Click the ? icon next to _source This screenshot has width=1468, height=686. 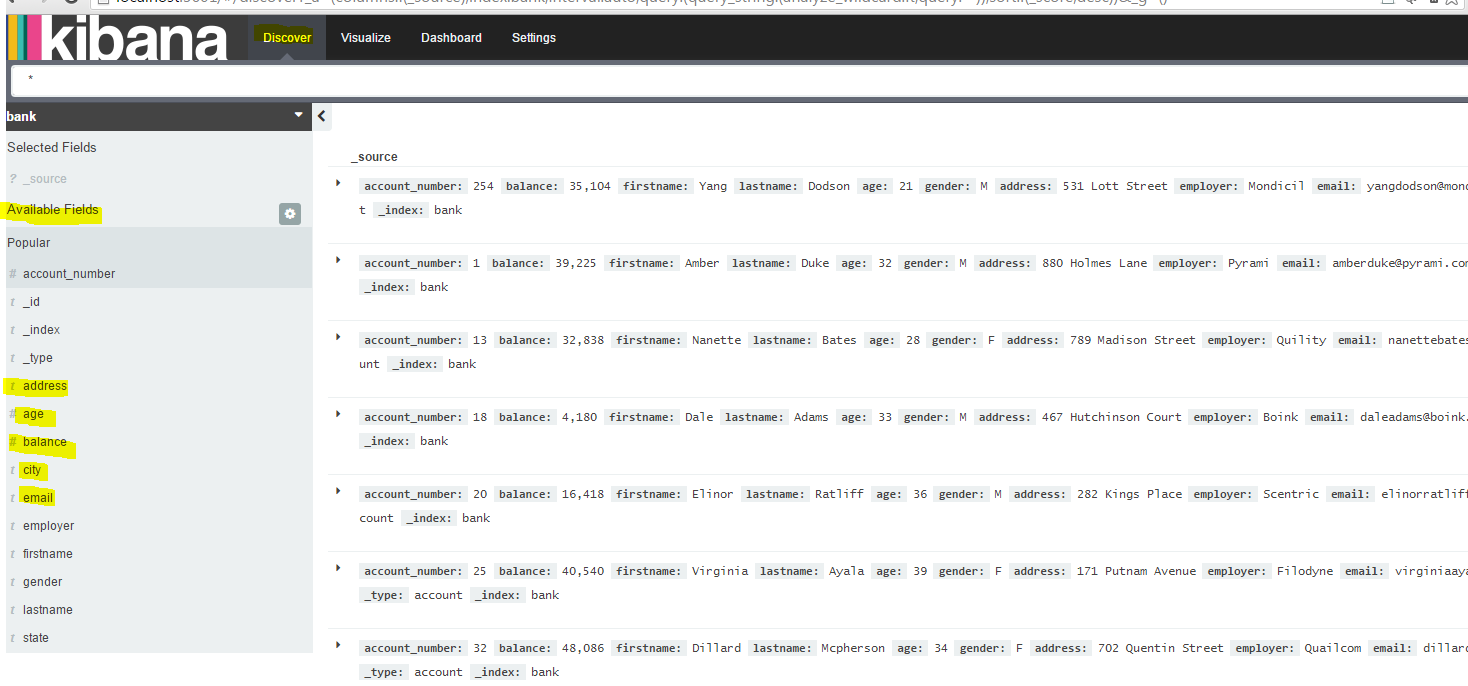11,178
